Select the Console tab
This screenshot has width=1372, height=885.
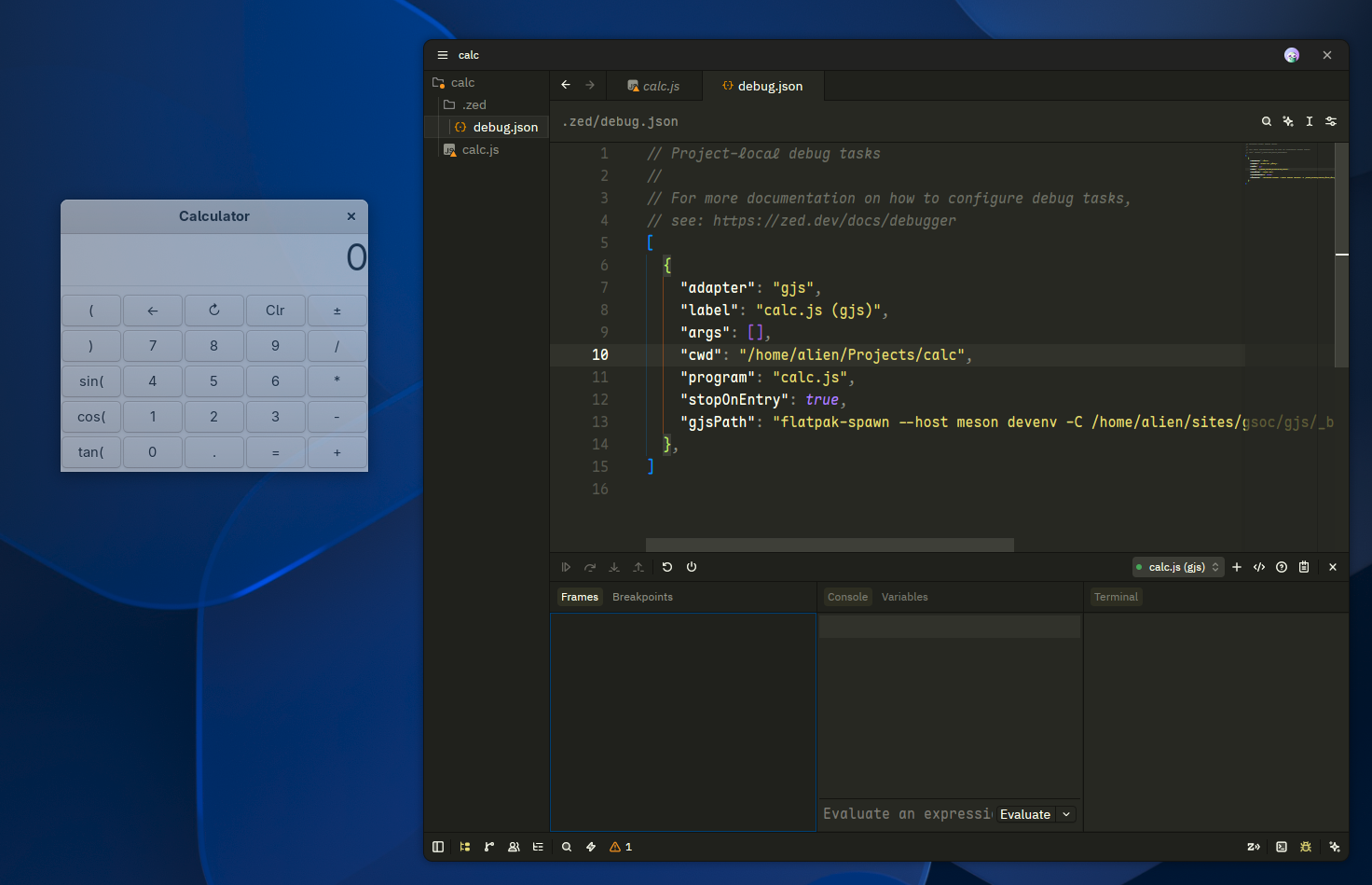[x=847, y=597]
